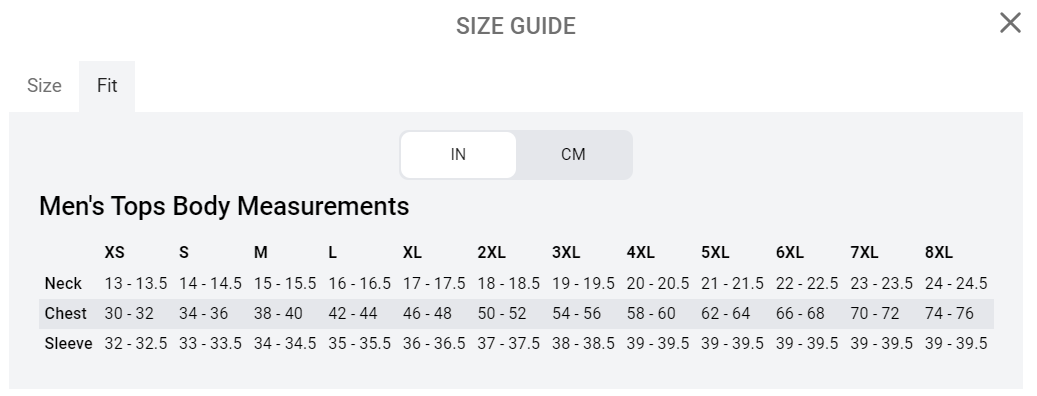The image size is (1037, 396).
Task: Click the SIZE GUIDE title
Action: click(x=516, y=26)
